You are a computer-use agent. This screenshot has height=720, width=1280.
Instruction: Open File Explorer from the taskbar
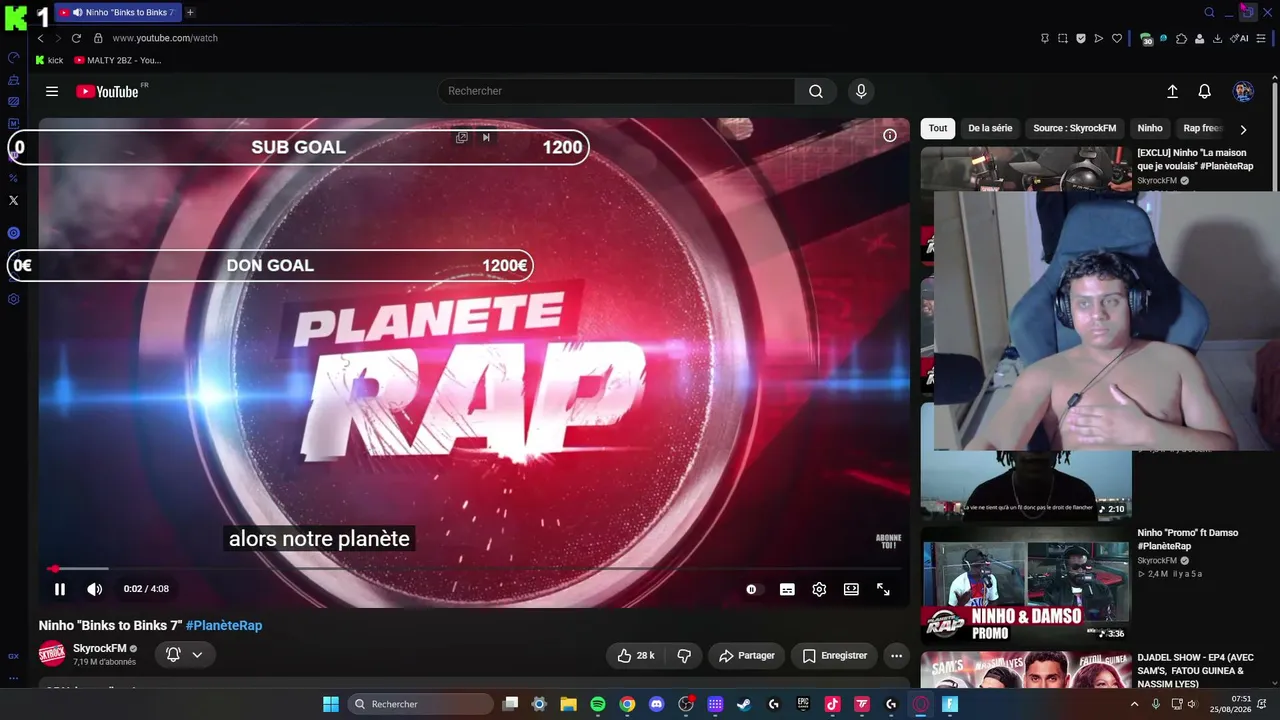pos(568,704)
